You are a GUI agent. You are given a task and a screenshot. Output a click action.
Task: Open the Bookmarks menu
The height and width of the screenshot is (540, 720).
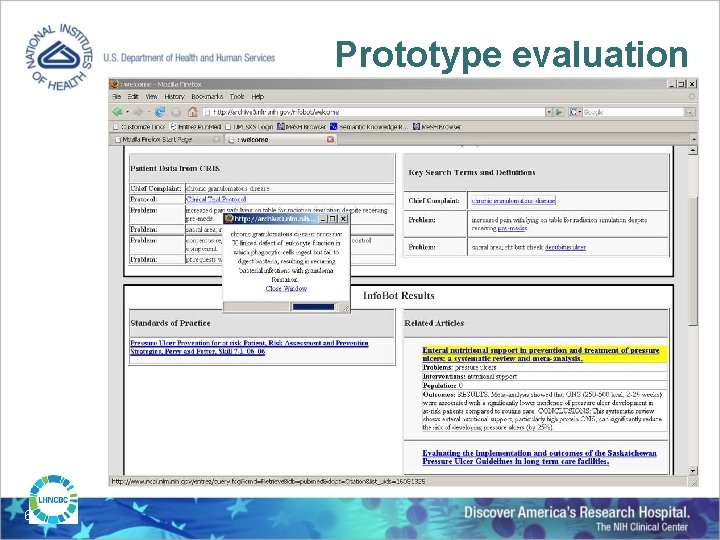point(207,96)
